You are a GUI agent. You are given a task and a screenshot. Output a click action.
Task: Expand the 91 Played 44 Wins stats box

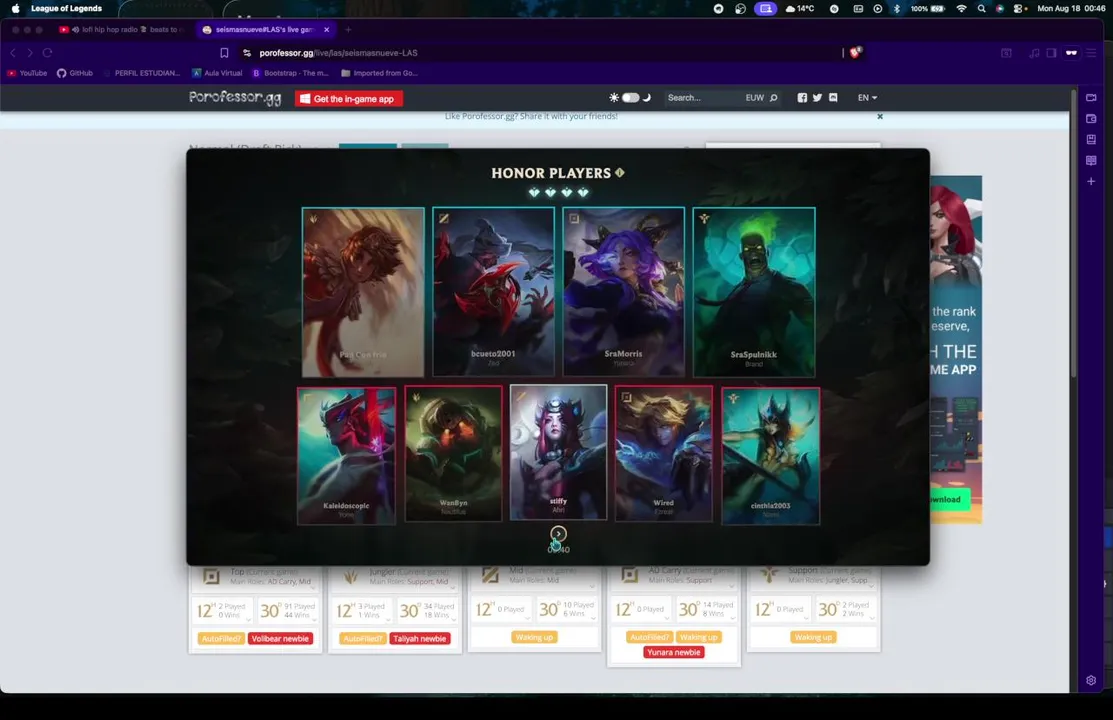pos(288,611)
